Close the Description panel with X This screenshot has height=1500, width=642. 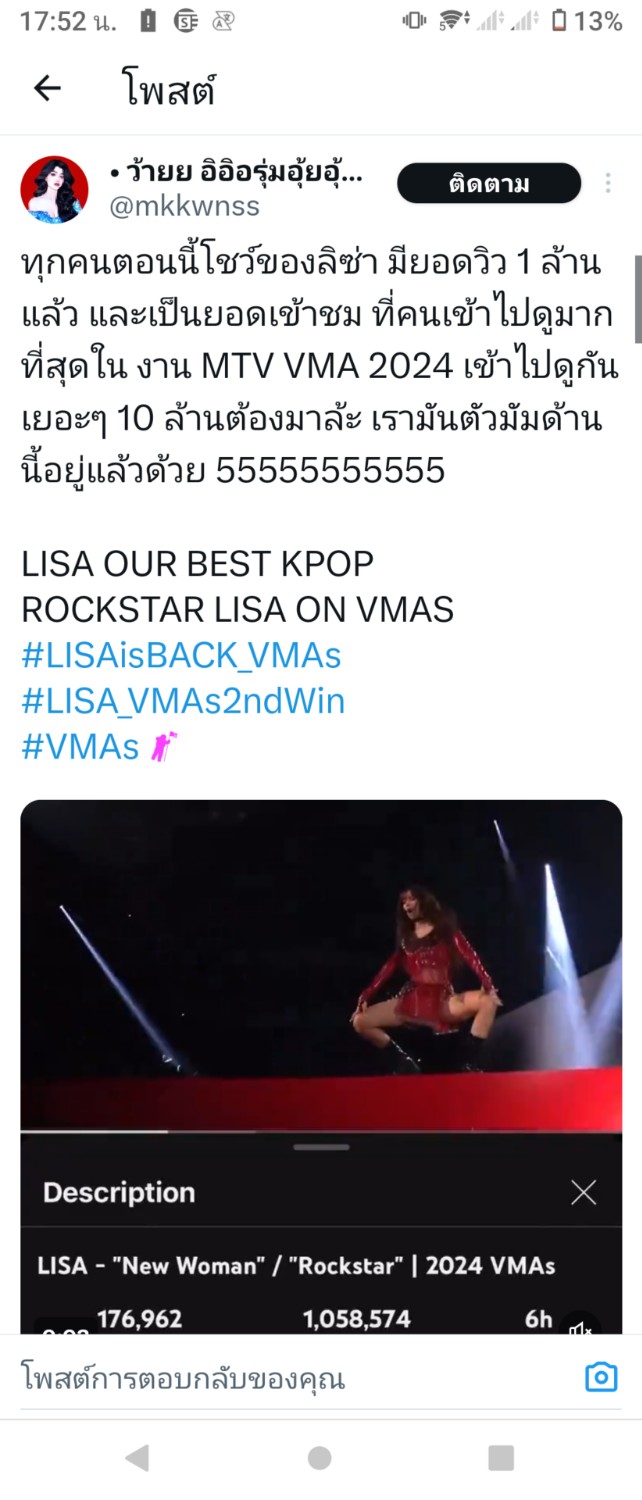[x=584, y=1192]
